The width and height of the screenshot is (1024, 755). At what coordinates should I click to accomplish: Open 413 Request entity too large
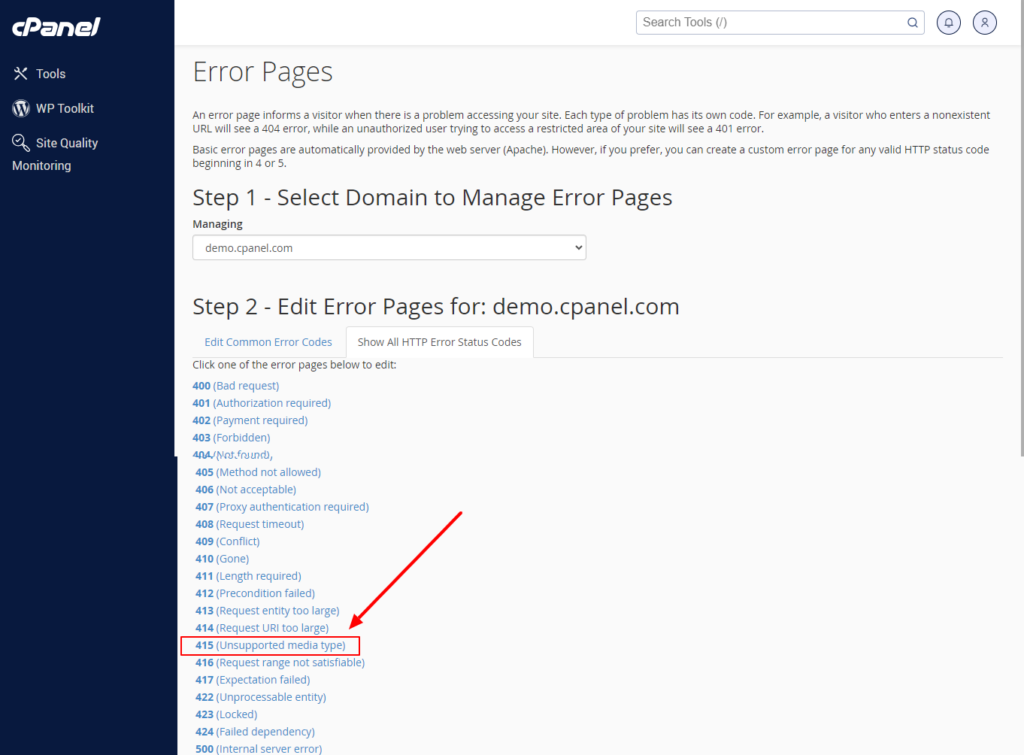[x=267, y=611]
